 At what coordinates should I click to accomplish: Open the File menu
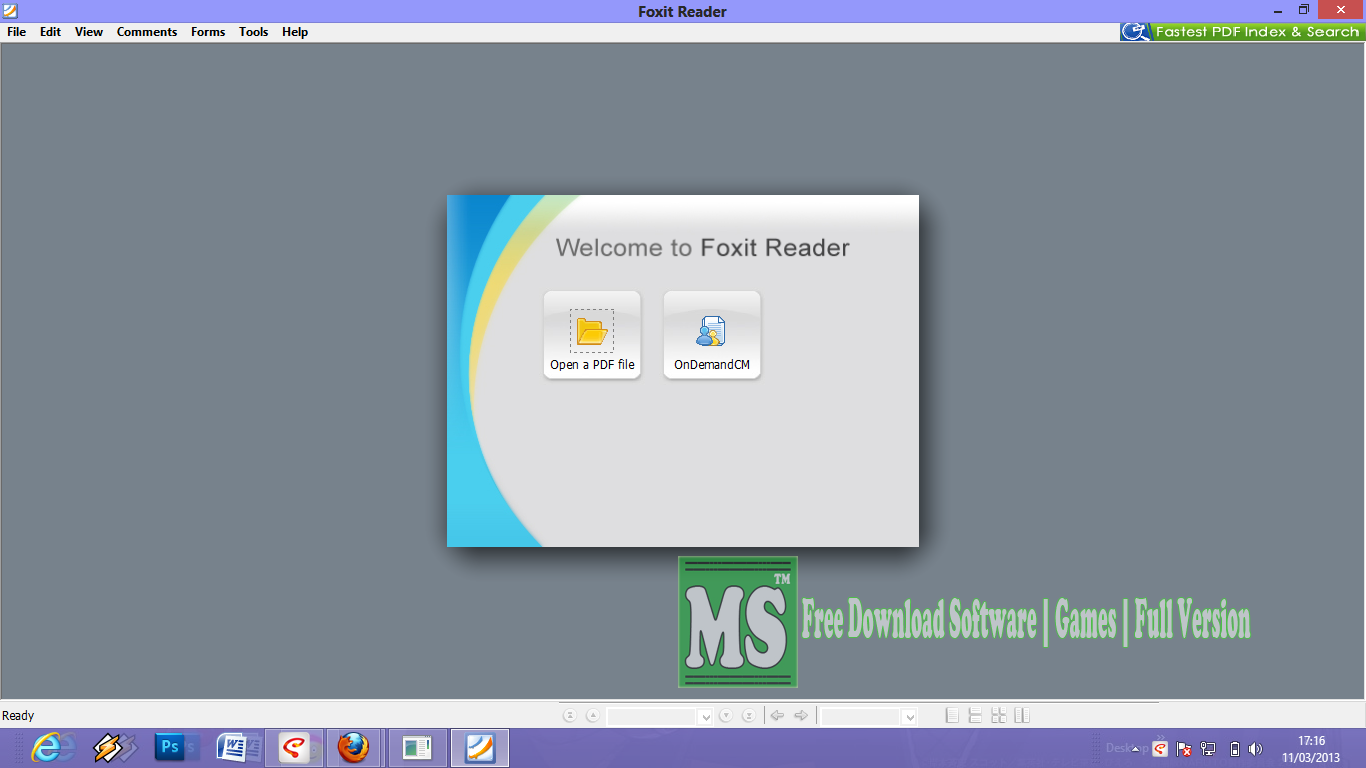tap(16, 32)
